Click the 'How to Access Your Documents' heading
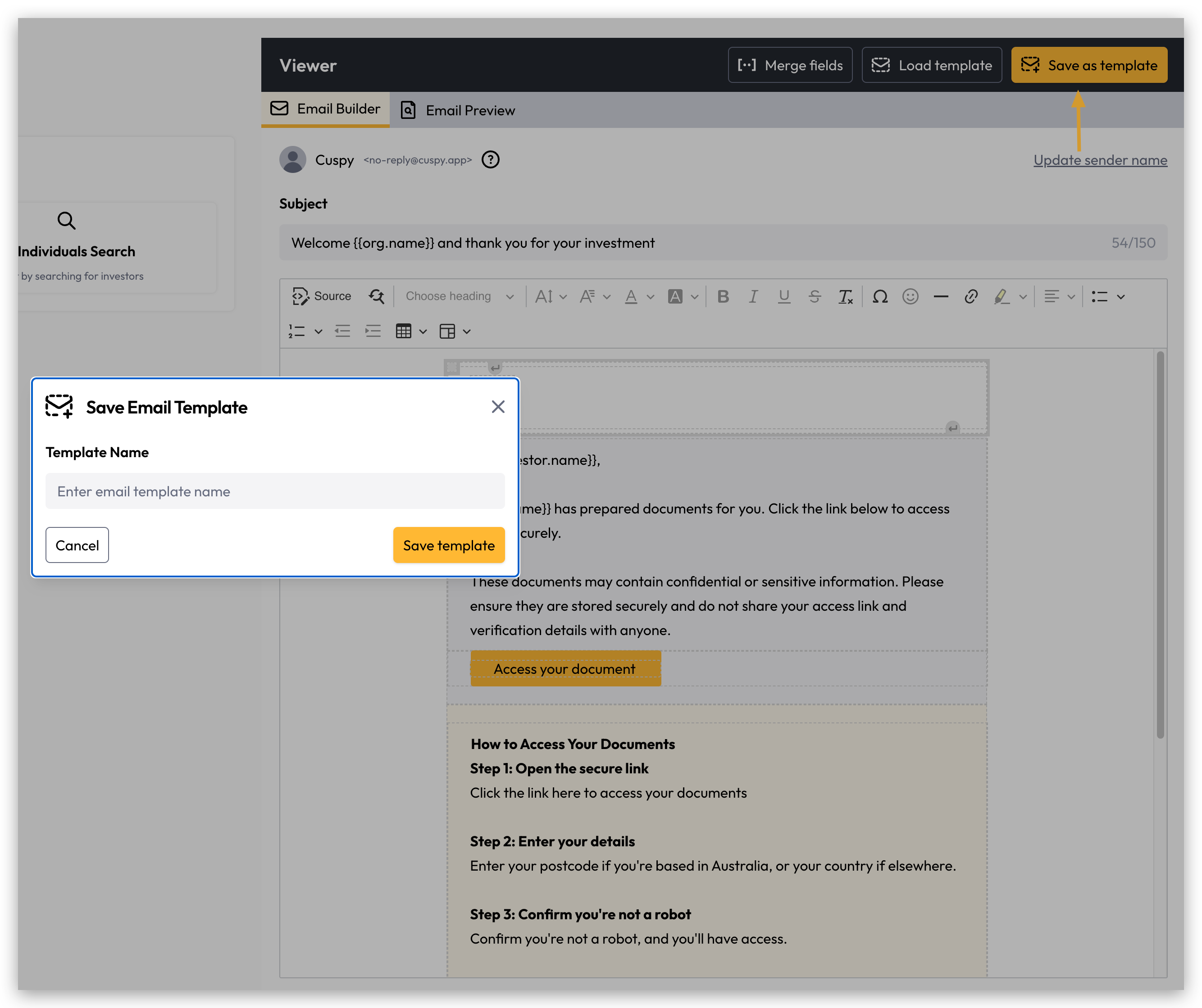The image size is (1202, 1008). 572,744
